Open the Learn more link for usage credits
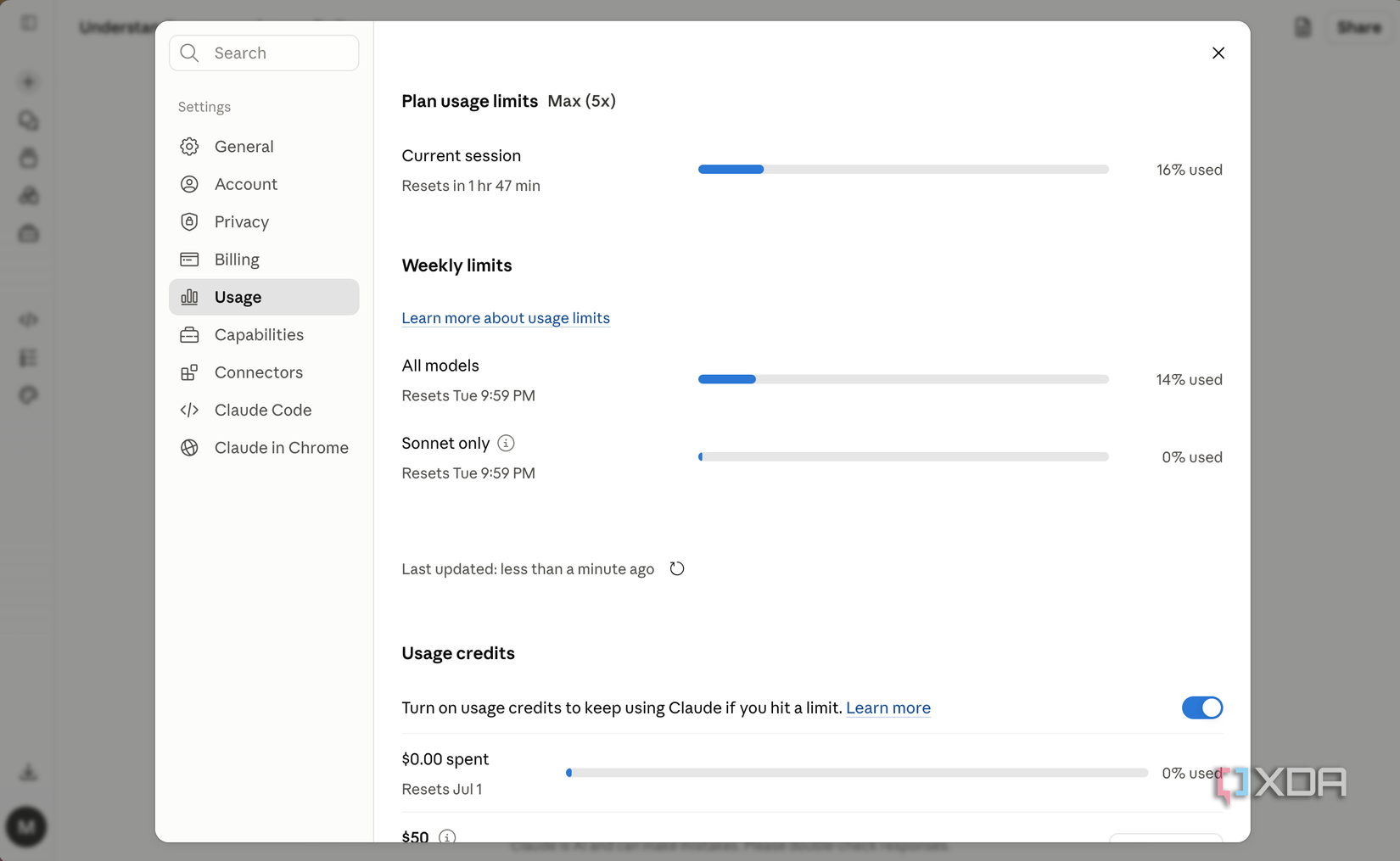 pyautogui.click(x=888, y=707)
